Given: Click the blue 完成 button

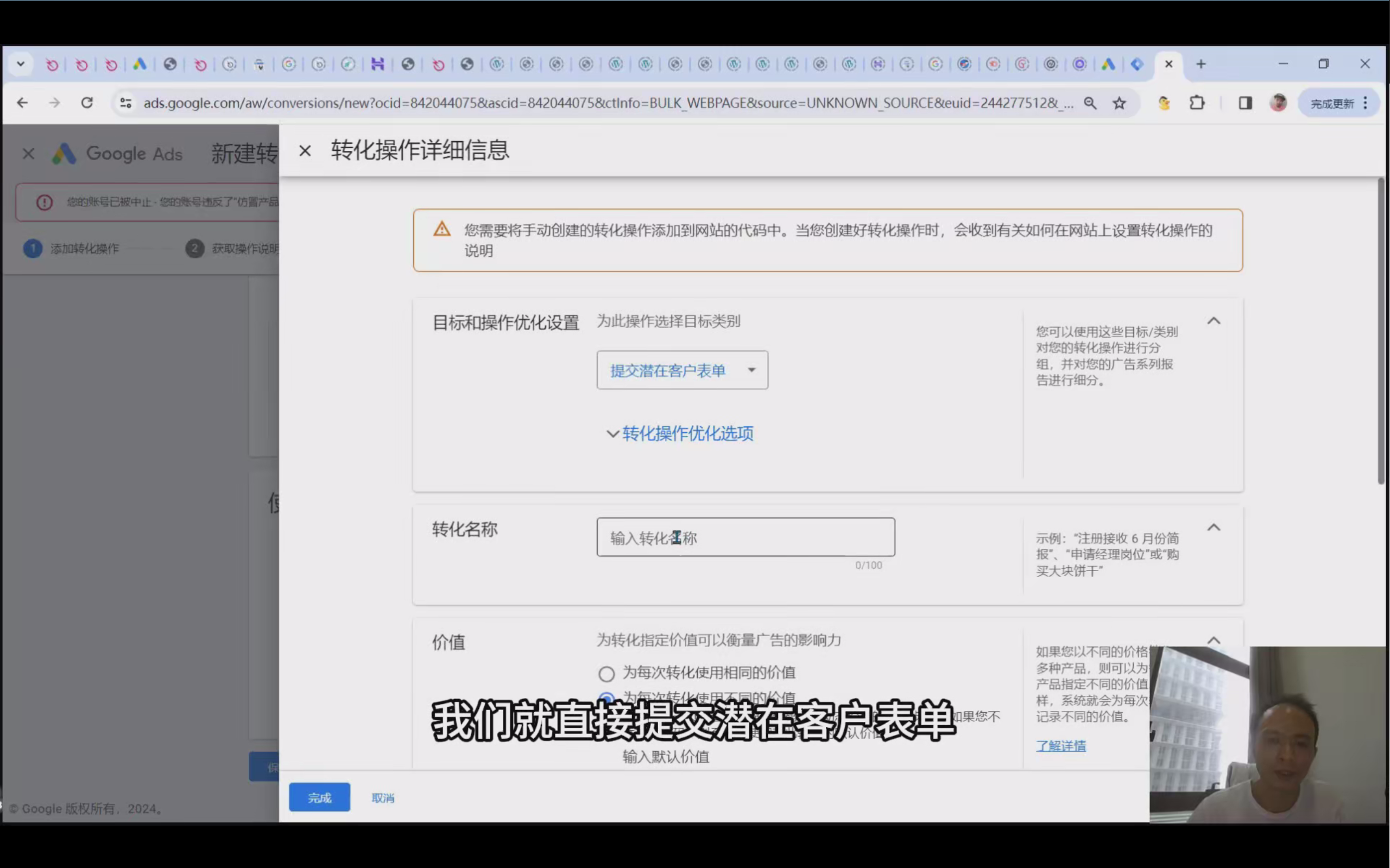Looking at the screenshot, I should coord(319,797).
